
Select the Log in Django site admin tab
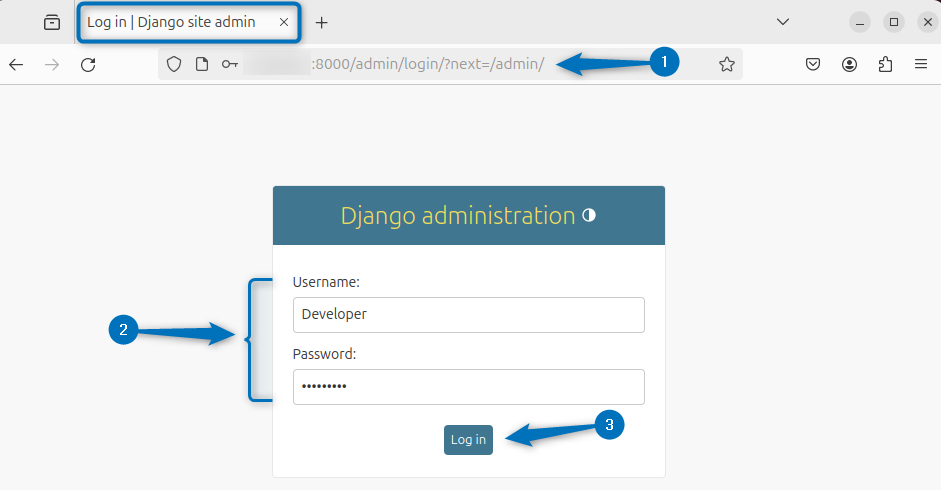[x=188, y=23]
